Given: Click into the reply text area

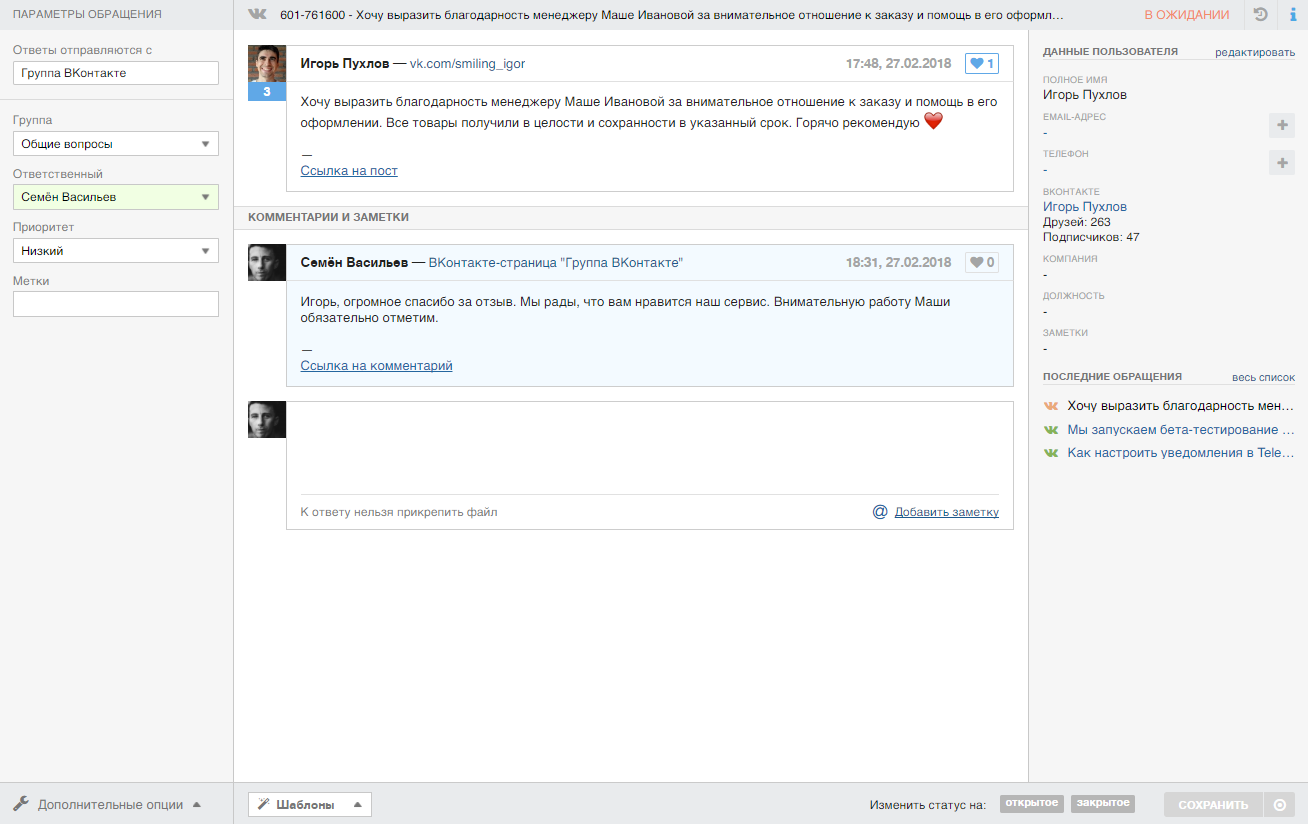Looking at the screenshot, I should (650, 448).
